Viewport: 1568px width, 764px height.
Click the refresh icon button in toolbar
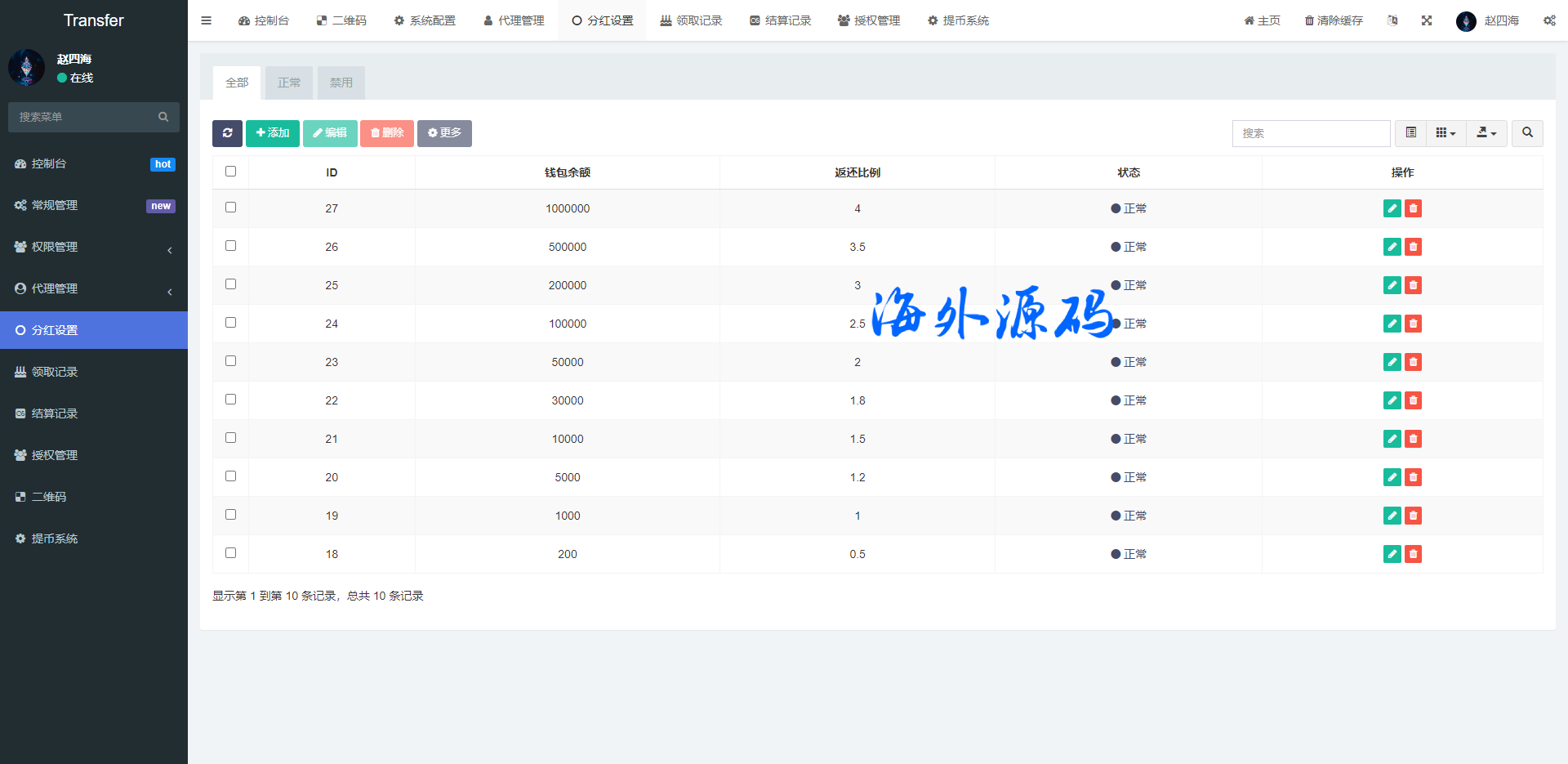(227, 133)
